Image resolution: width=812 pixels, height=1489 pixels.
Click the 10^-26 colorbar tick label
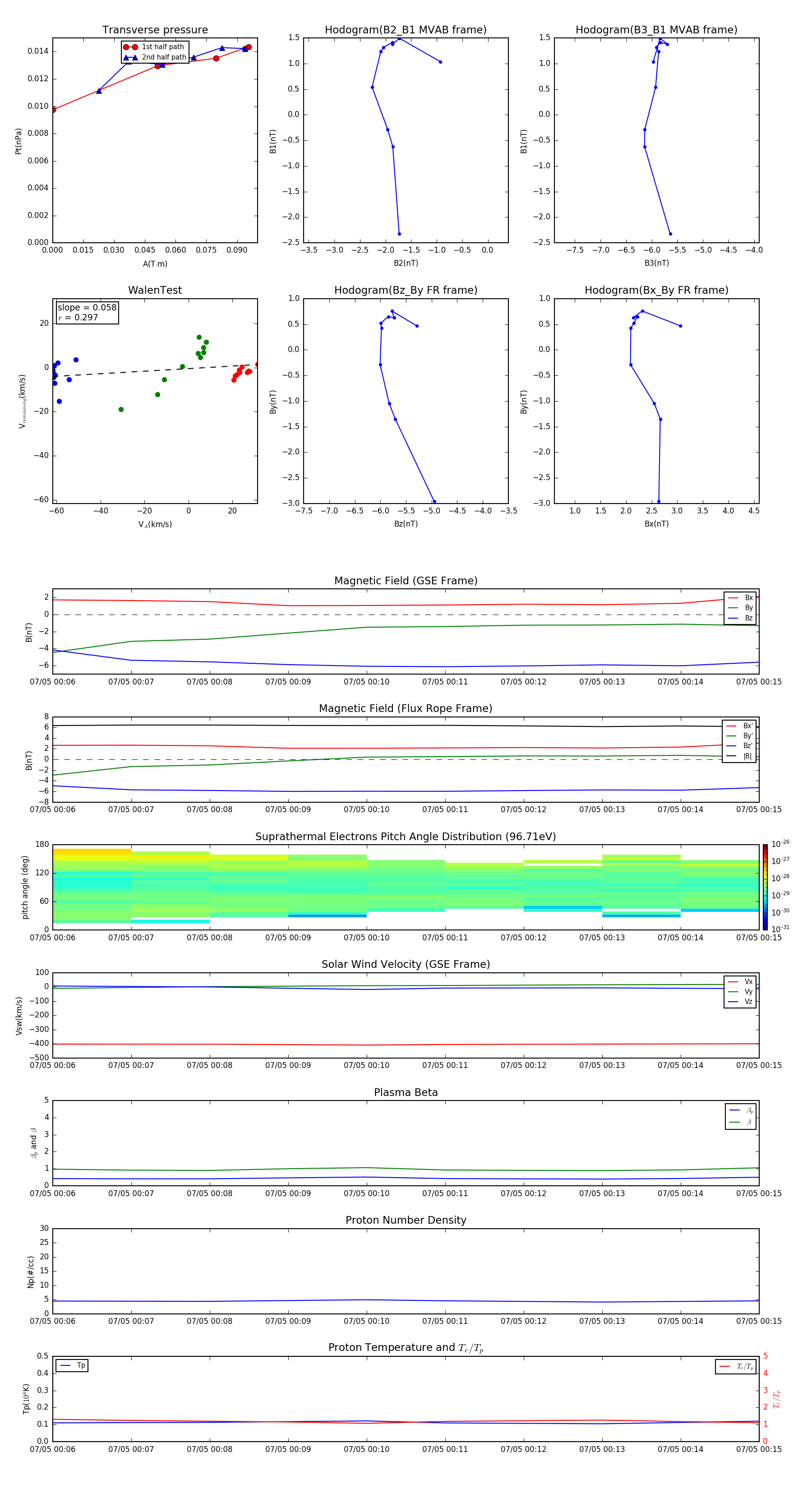point(780,844)
